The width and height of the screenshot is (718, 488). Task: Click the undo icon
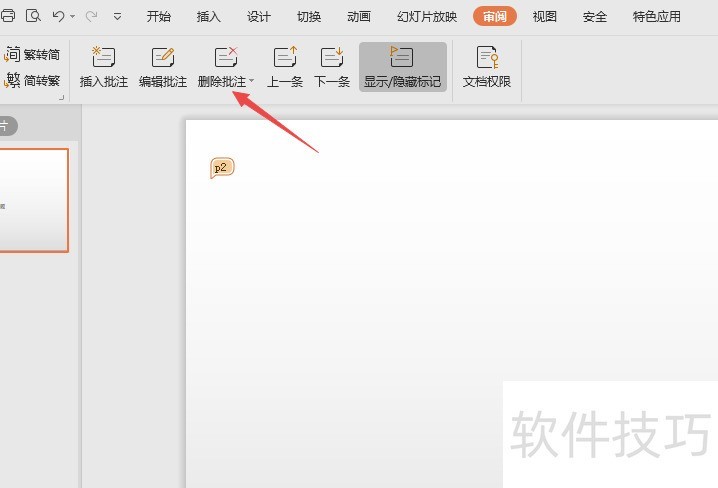58,16
